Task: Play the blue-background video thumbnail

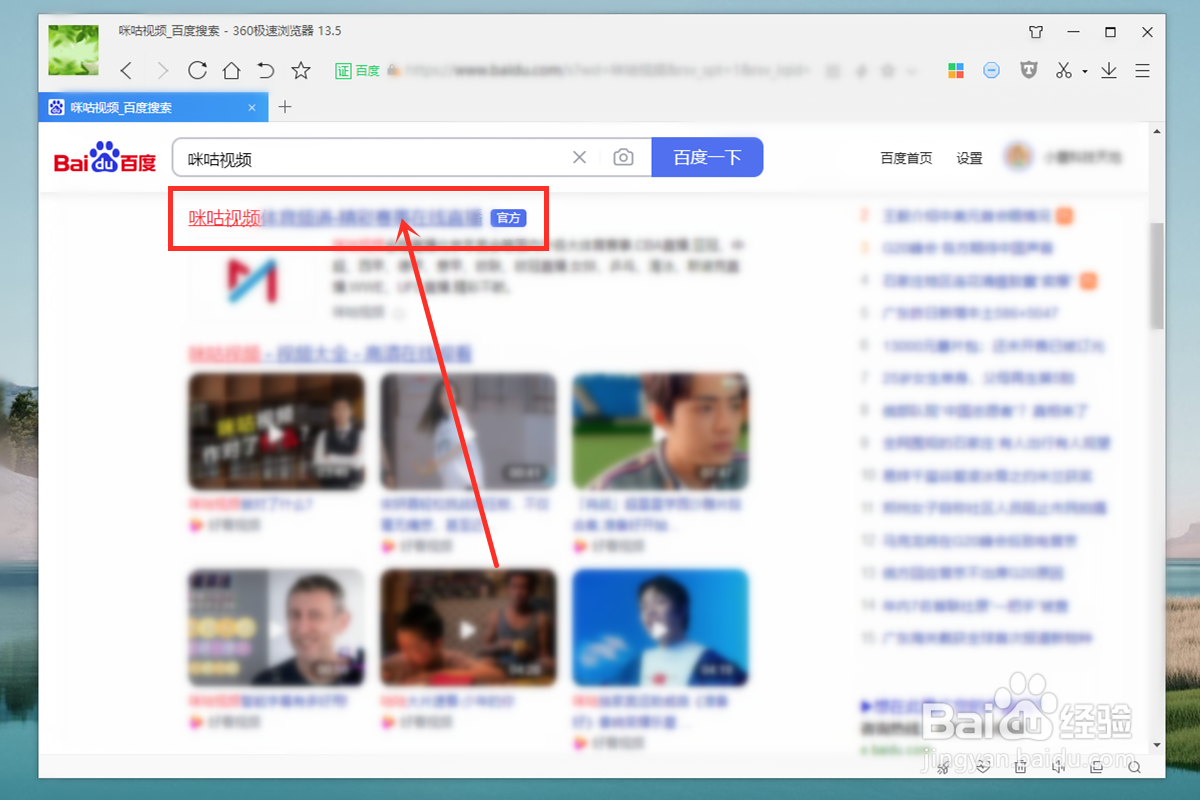Action: click(x=660, y=627)
